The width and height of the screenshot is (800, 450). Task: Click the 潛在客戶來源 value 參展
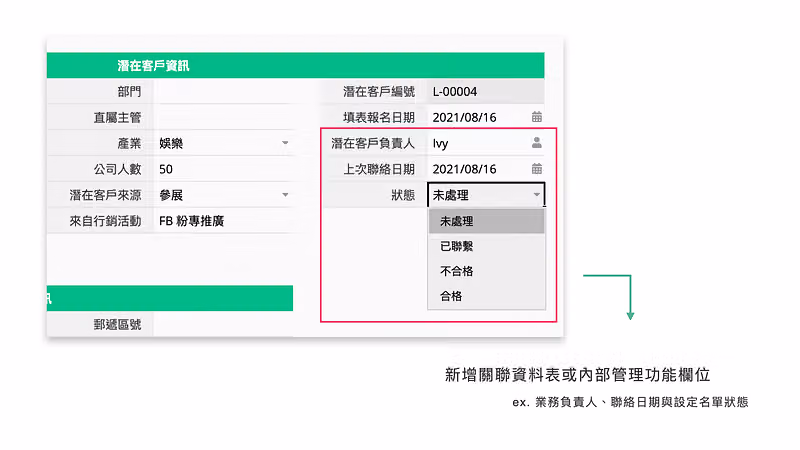171,195
